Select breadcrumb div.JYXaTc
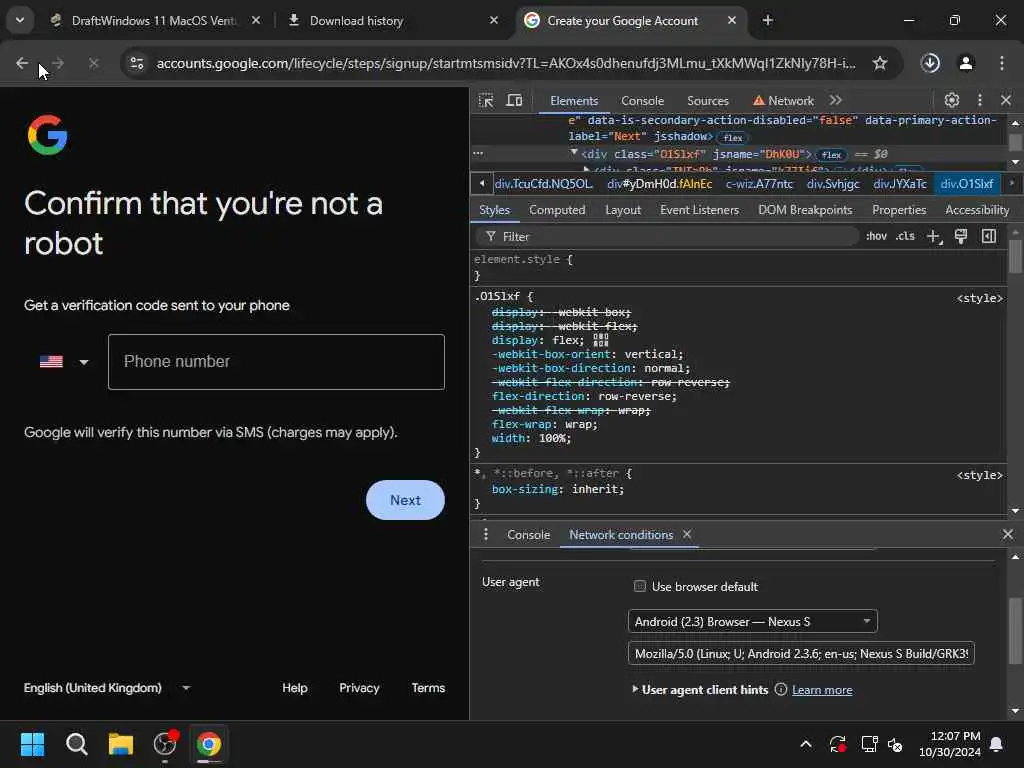 [x=899, y=184]
